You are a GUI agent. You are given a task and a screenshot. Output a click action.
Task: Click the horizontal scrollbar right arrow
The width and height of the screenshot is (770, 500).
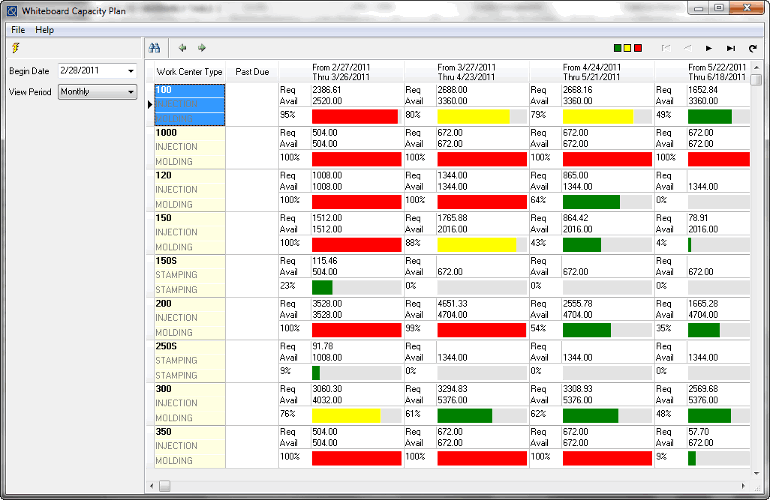pos(742,486)
